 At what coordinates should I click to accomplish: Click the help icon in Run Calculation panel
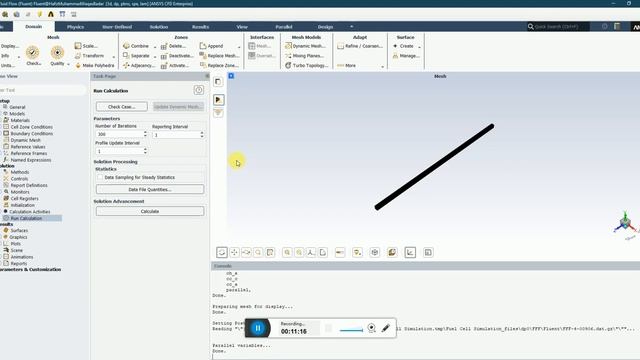(198, 90)
